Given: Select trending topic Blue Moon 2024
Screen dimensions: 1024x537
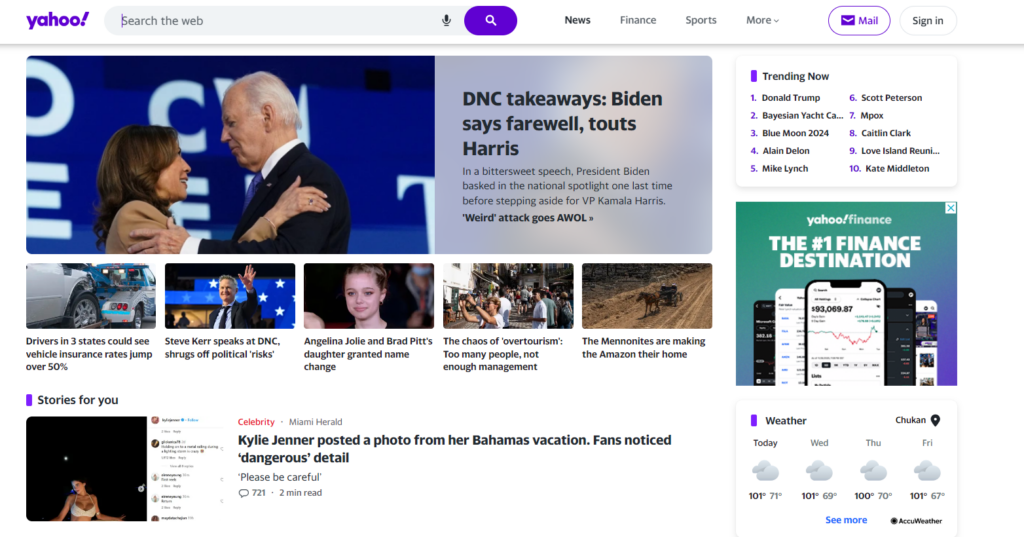Looking at the screenshot, I should [x=795, y=133].
